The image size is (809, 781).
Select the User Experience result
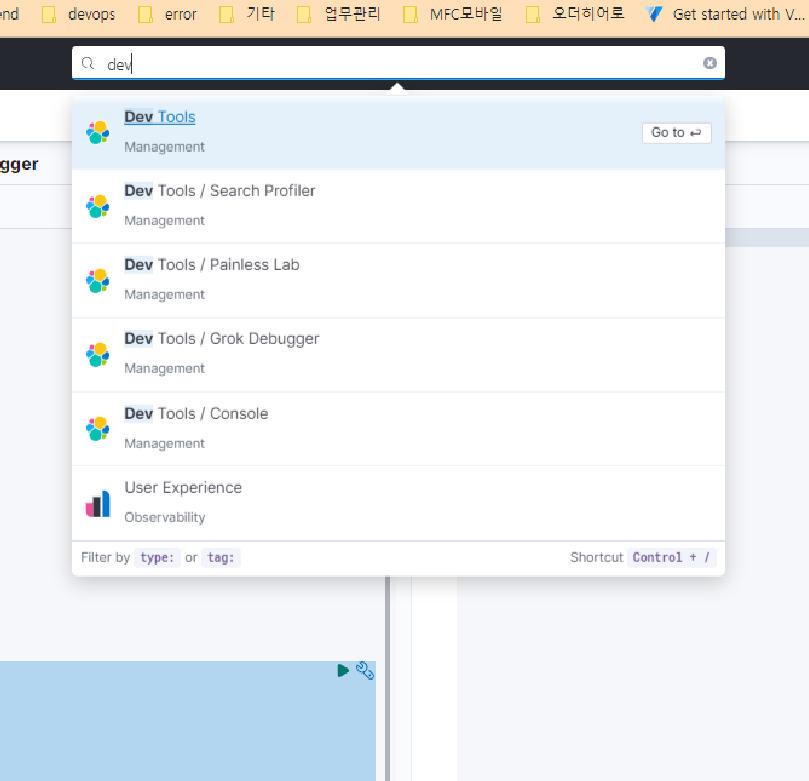[x=398, y=502]
